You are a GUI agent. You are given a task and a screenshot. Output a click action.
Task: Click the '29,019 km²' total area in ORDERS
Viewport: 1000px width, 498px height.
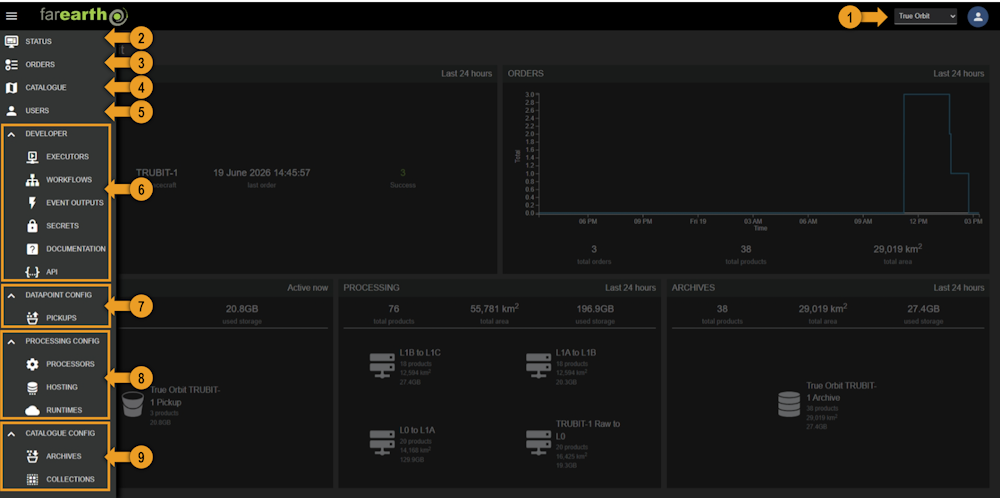pyautogui.click(x=897, y=249)
